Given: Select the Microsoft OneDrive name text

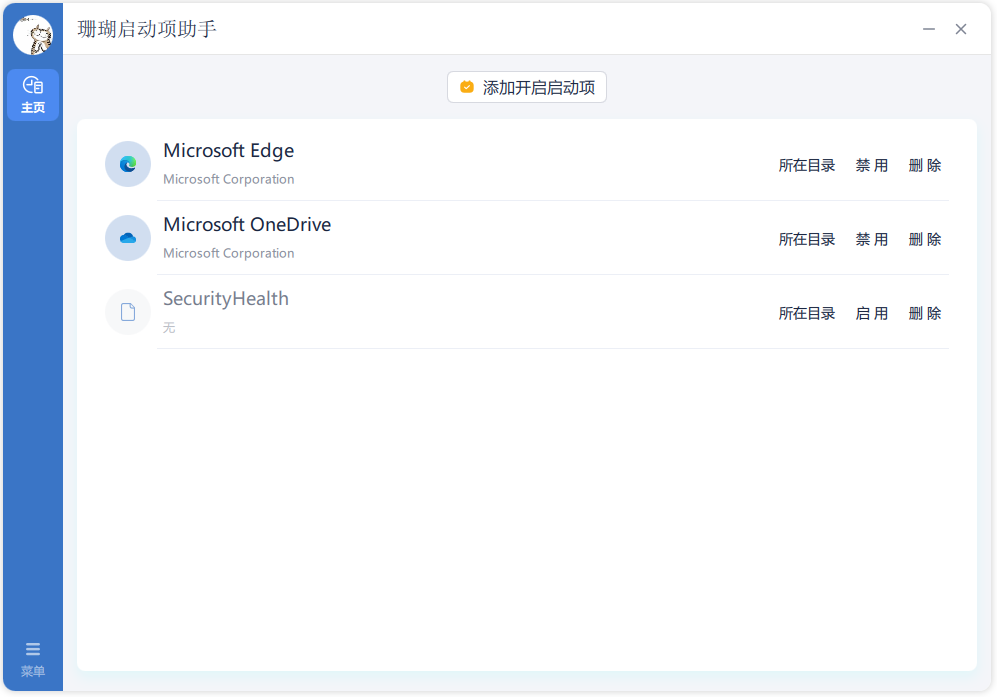Looking at the screenshot, I should [x=247, y=225].
